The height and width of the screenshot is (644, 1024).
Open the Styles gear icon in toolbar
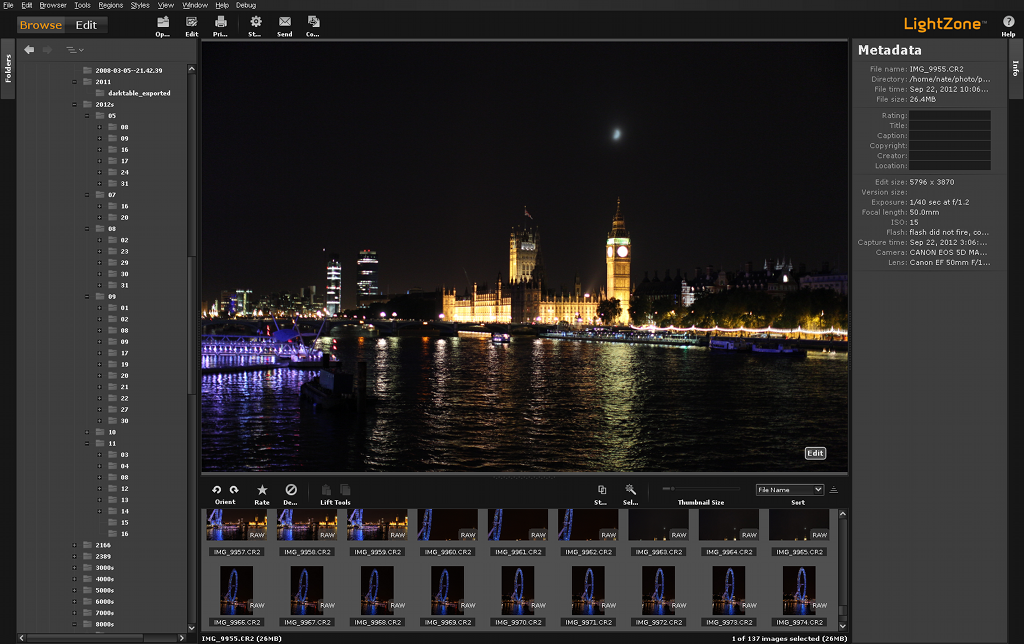[256, 21]
